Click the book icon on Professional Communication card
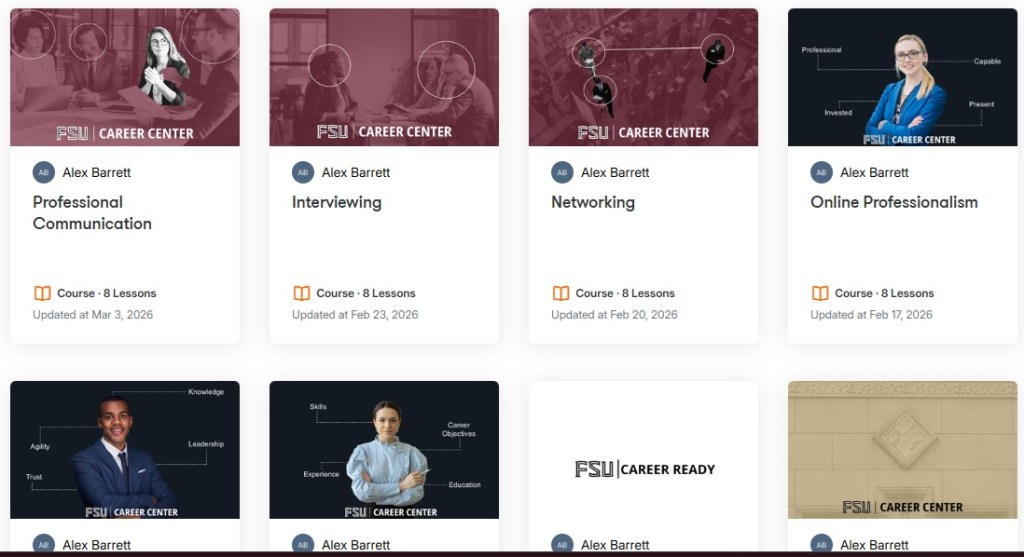 click(x=42, y=293)
